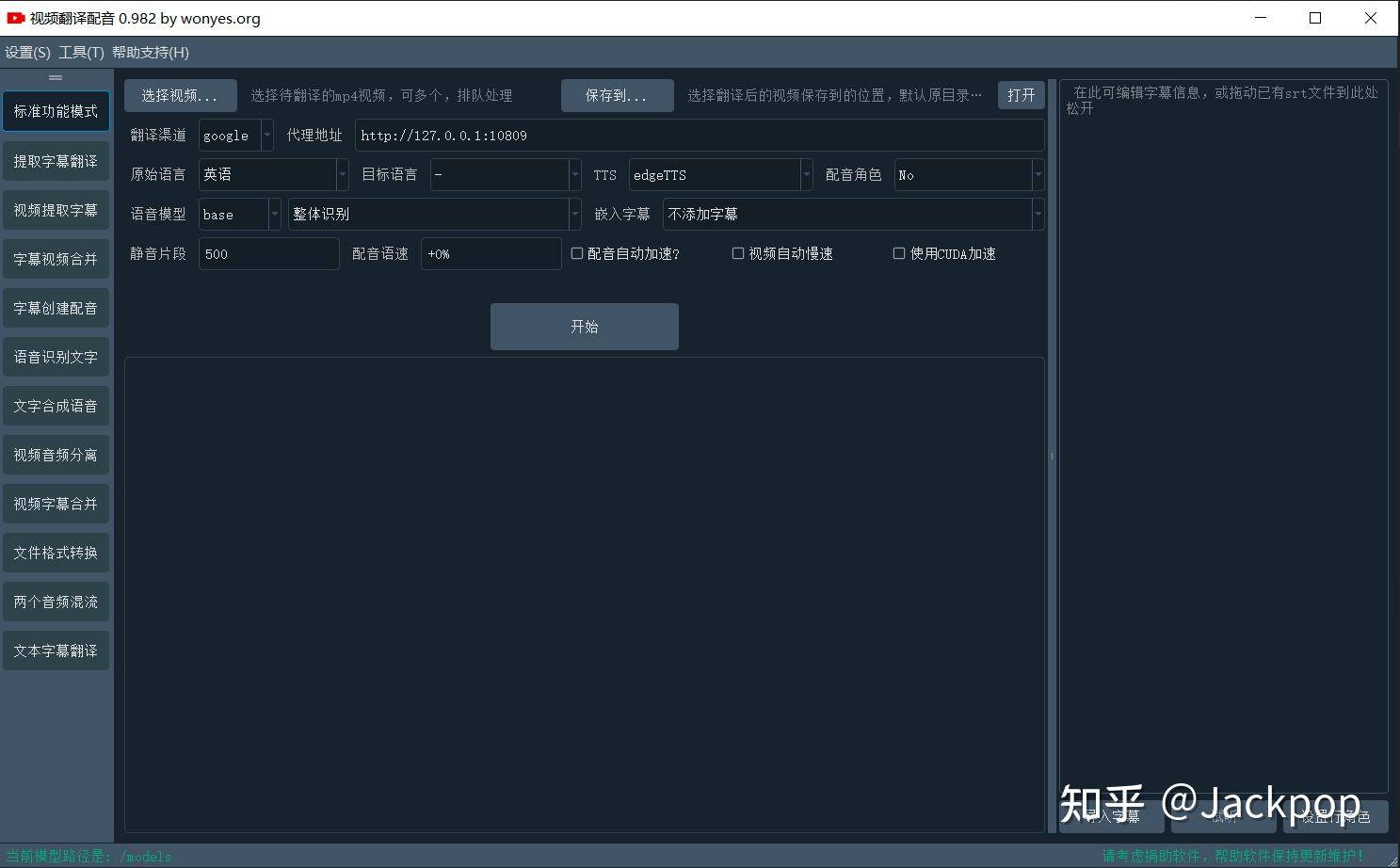Image resolution: width=1400 pixels, height=868 pixels.
Task: Expand the 整体识别 dropdown
Action: tap(434, 214)
